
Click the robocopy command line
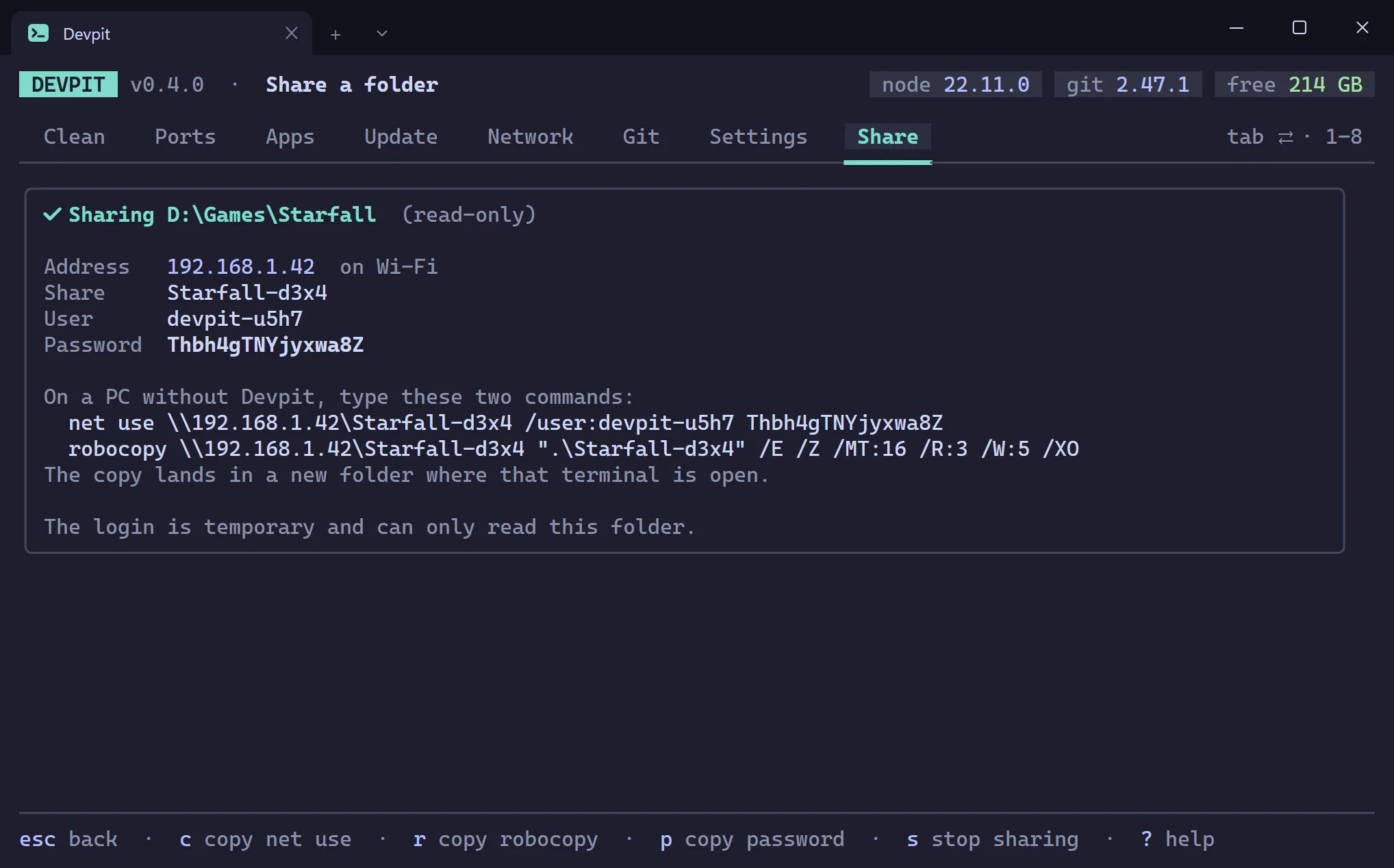pyautogui.click(x=574, y=448)
